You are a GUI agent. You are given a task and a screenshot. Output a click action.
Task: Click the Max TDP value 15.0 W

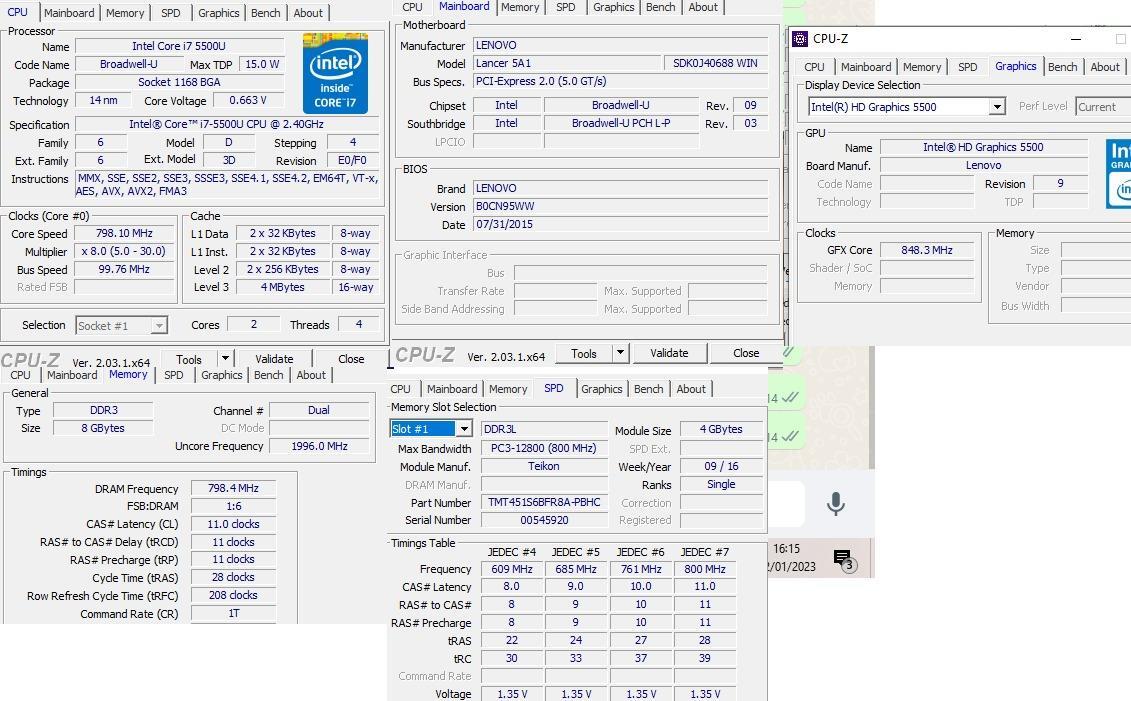(262, 64)
